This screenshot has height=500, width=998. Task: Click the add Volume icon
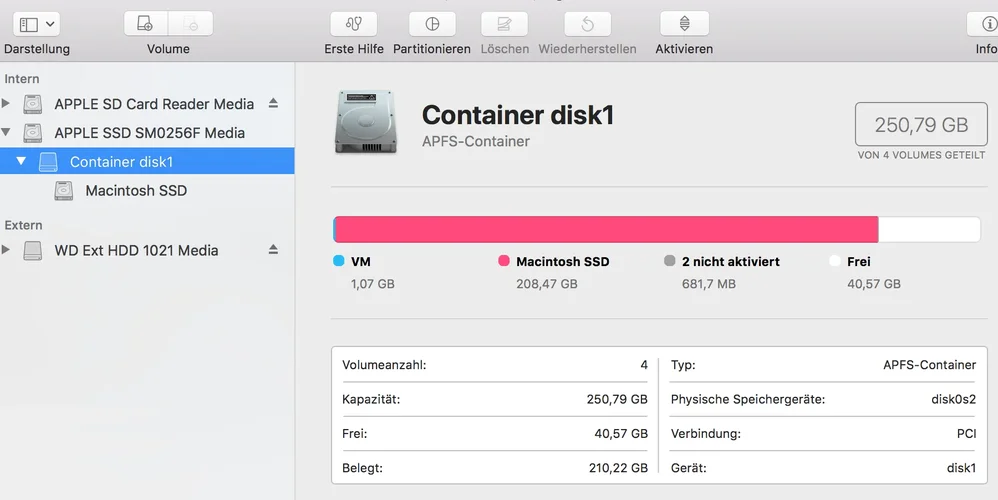click(146, 24)
